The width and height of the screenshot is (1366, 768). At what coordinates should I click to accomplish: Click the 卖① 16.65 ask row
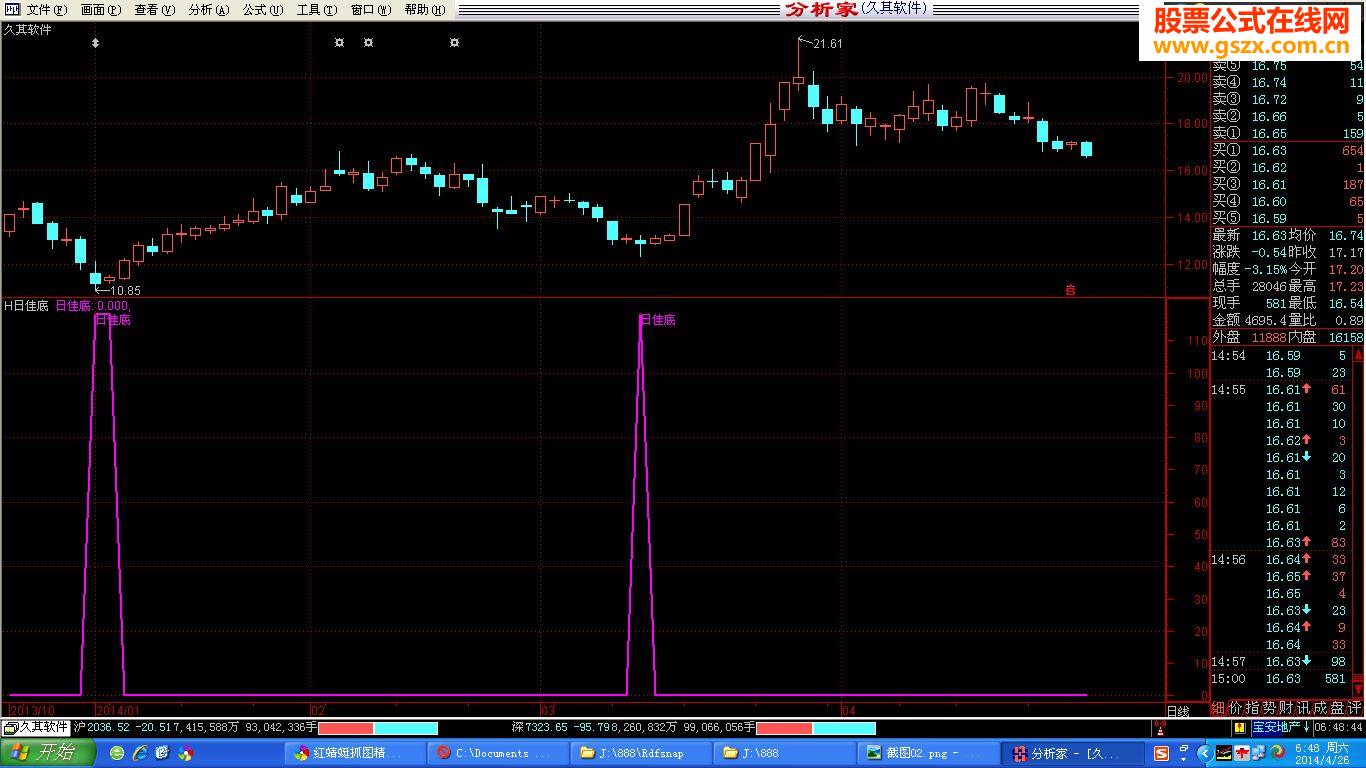click(x=1288, y=134)
